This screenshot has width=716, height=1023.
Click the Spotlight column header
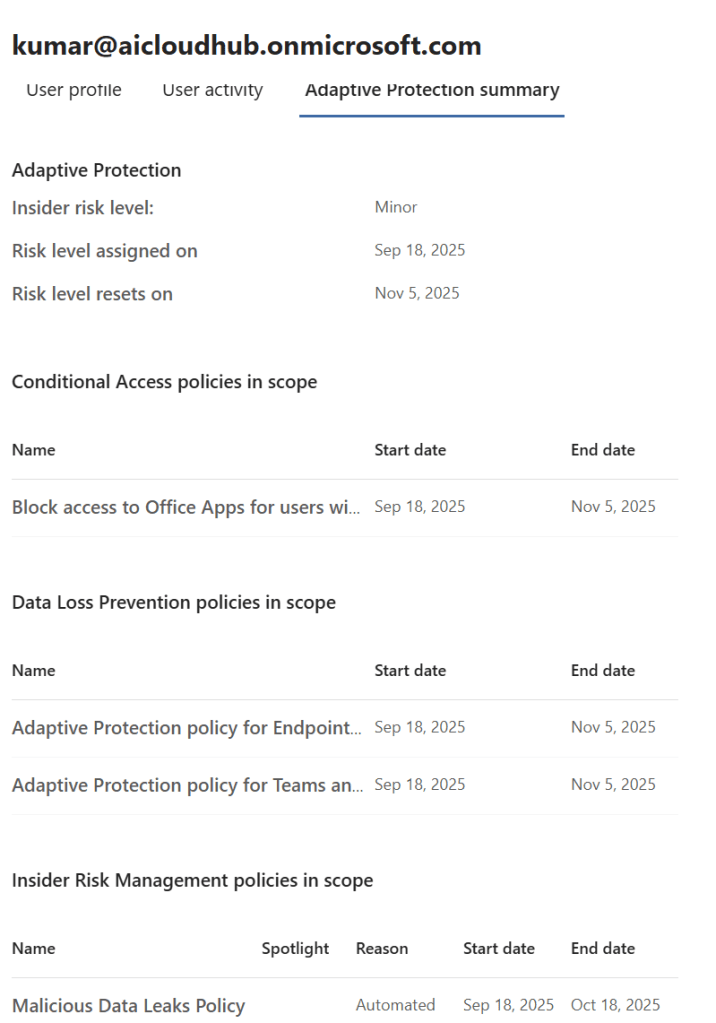point(295,948)
